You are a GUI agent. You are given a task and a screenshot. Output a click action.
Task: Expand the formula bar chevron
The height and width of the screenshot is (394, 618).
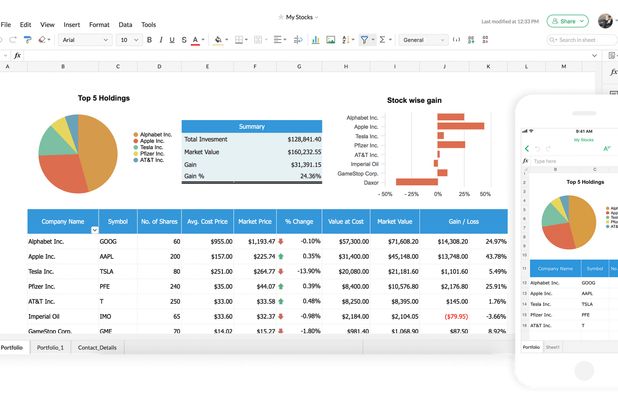click(x=594, y=56)
